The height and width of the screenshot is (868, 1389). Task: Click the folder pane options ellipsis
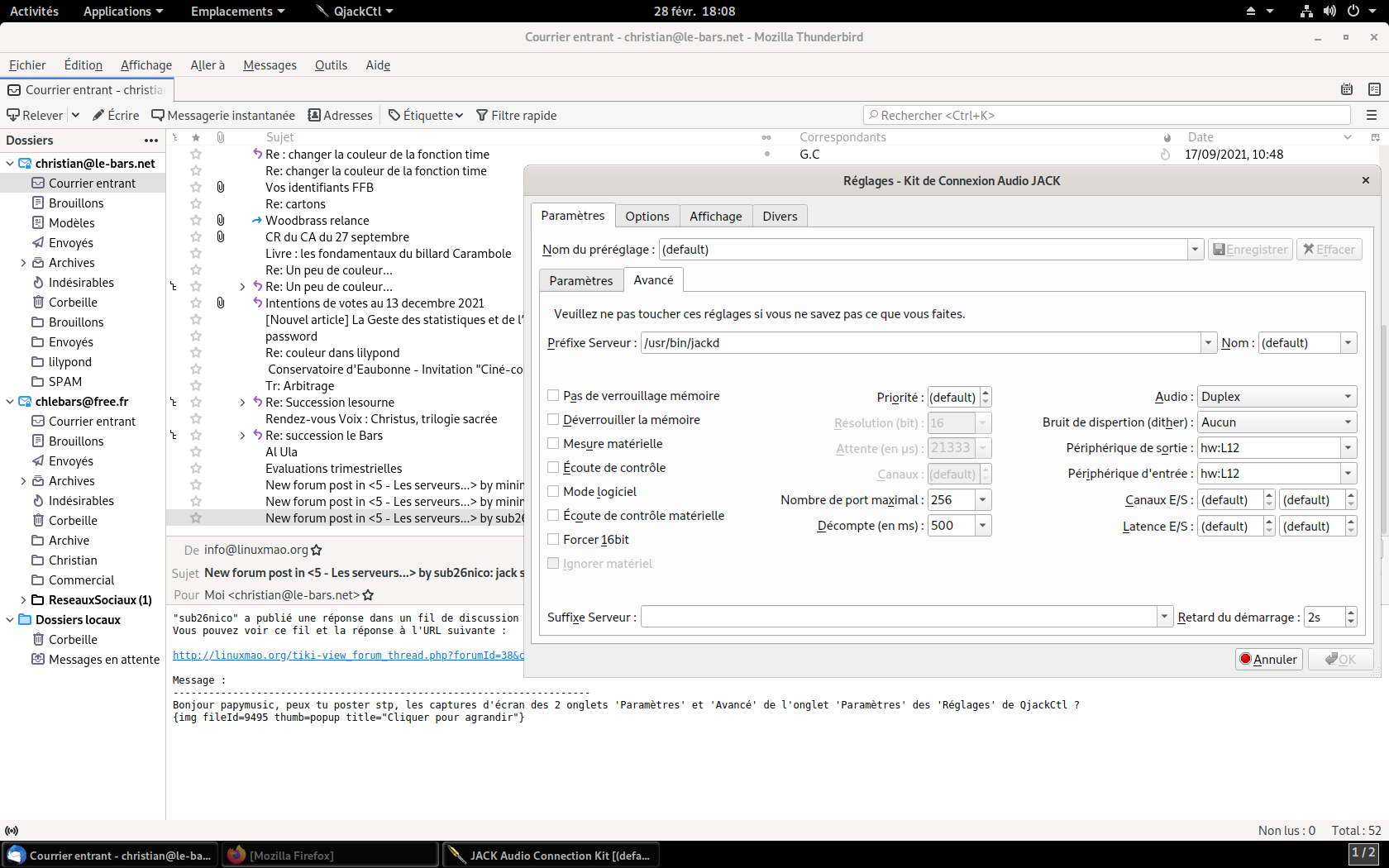coord(151,141)
